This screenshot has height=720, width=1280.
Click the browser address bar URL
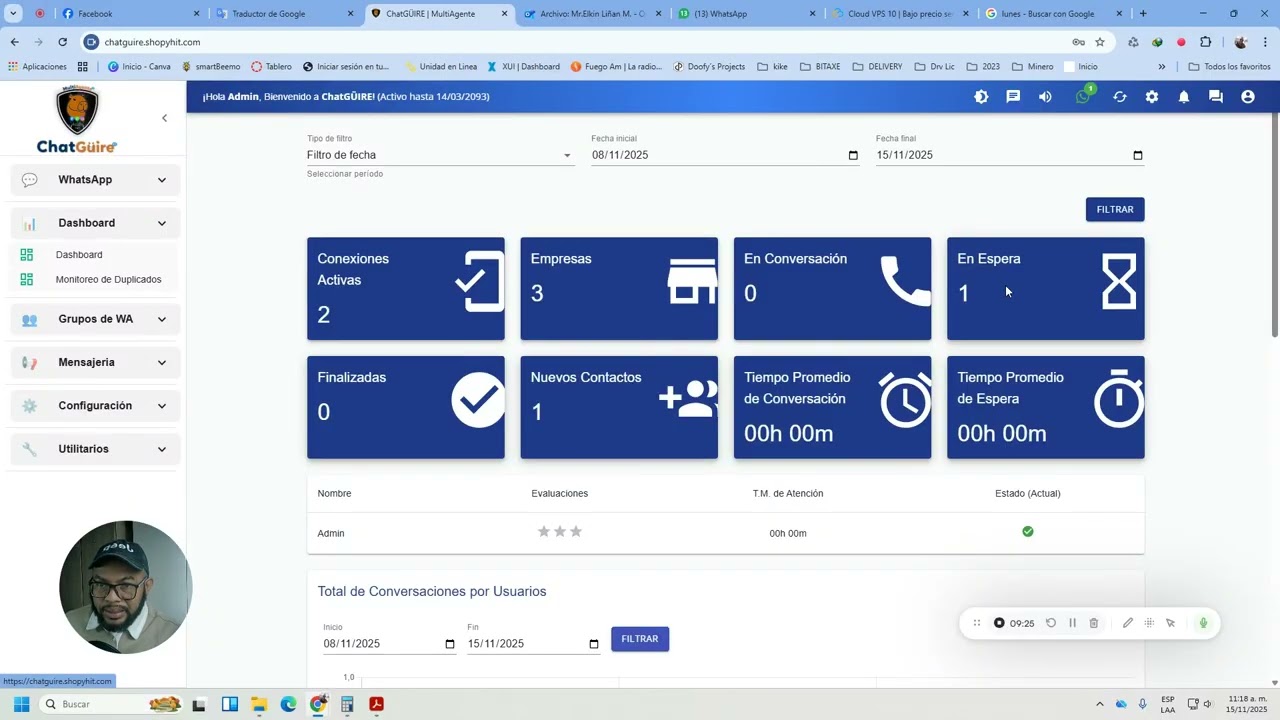pyautogui.click(x=152, y=42)
